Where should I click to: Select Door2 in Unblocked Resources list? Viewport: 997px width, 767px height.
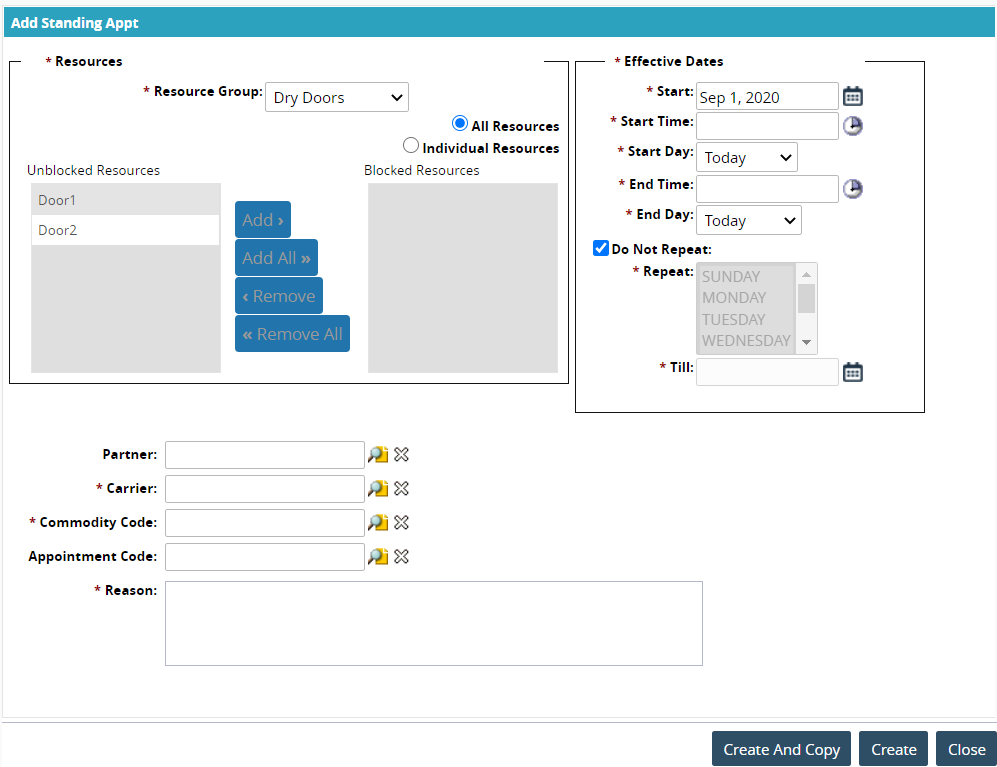click(x=125, y=230)
